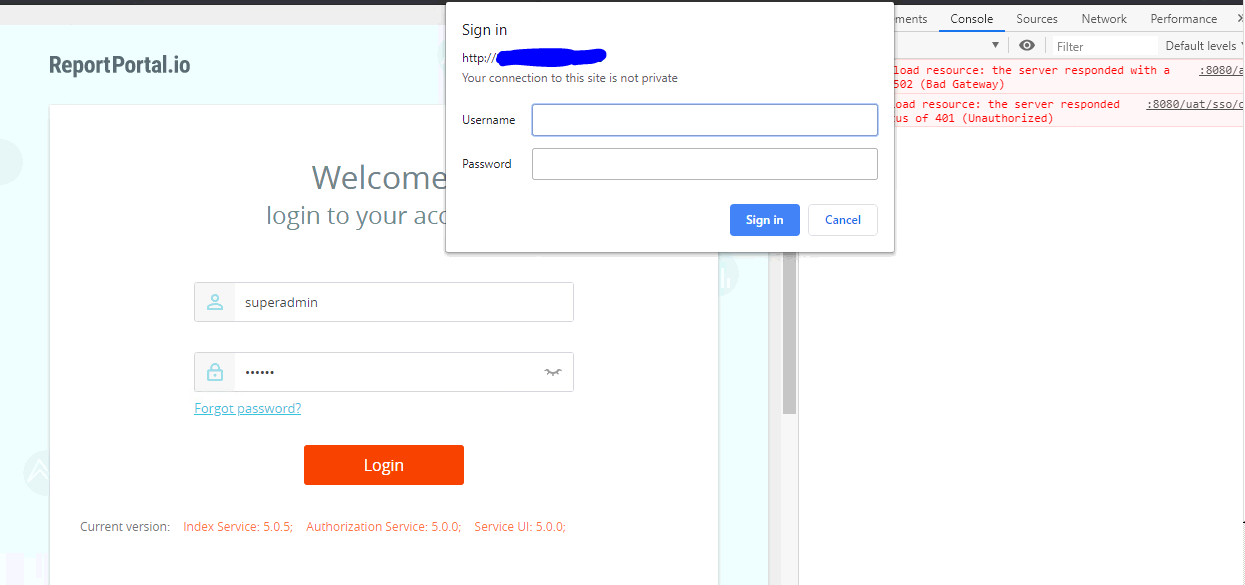Cancel the Sign in dialog
Image resolution: width=1245 pixels, height=585 pixels.
(842, 219)
